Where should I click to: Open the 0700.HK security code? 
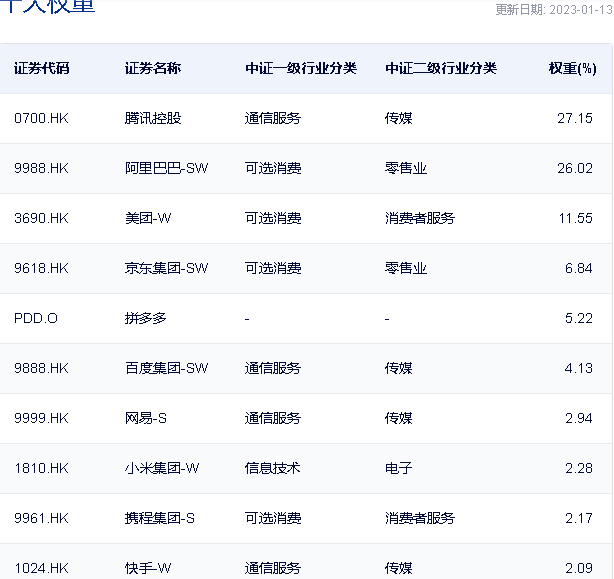click(x=41, y=118)
